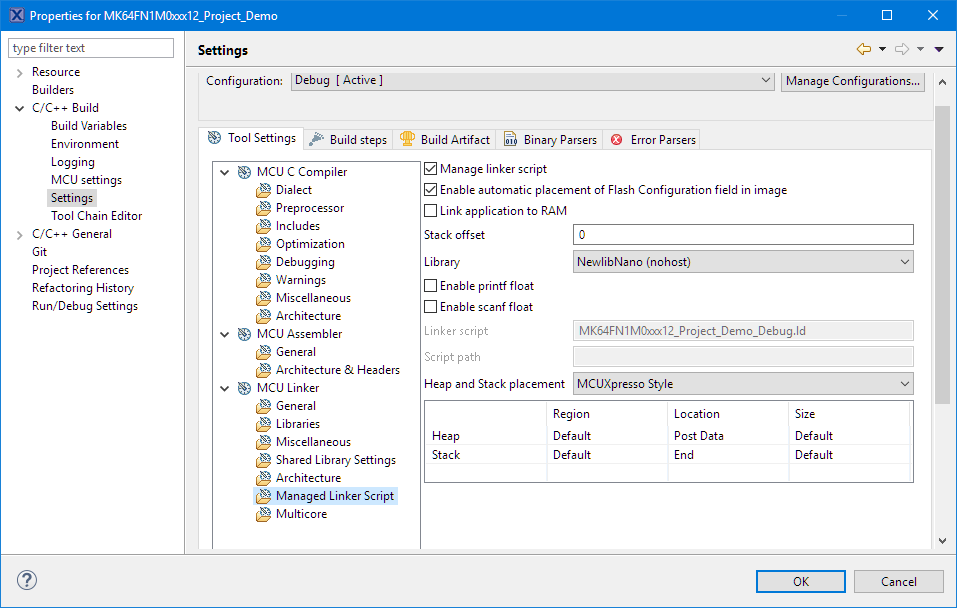Click the MCU Linker tool icon
The image size is (957, 608).
[244, 388]
